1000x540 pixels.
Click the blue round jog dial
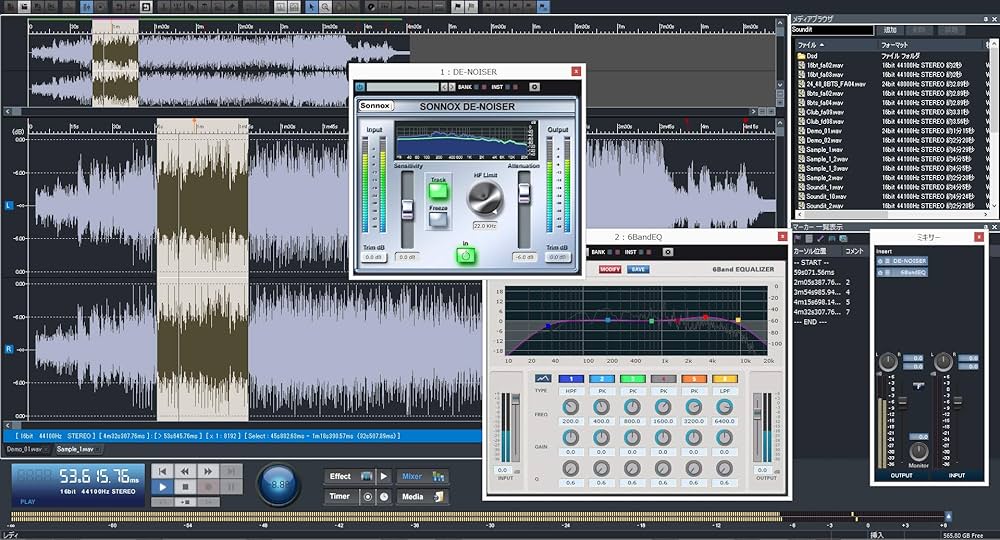pos(279,485)
